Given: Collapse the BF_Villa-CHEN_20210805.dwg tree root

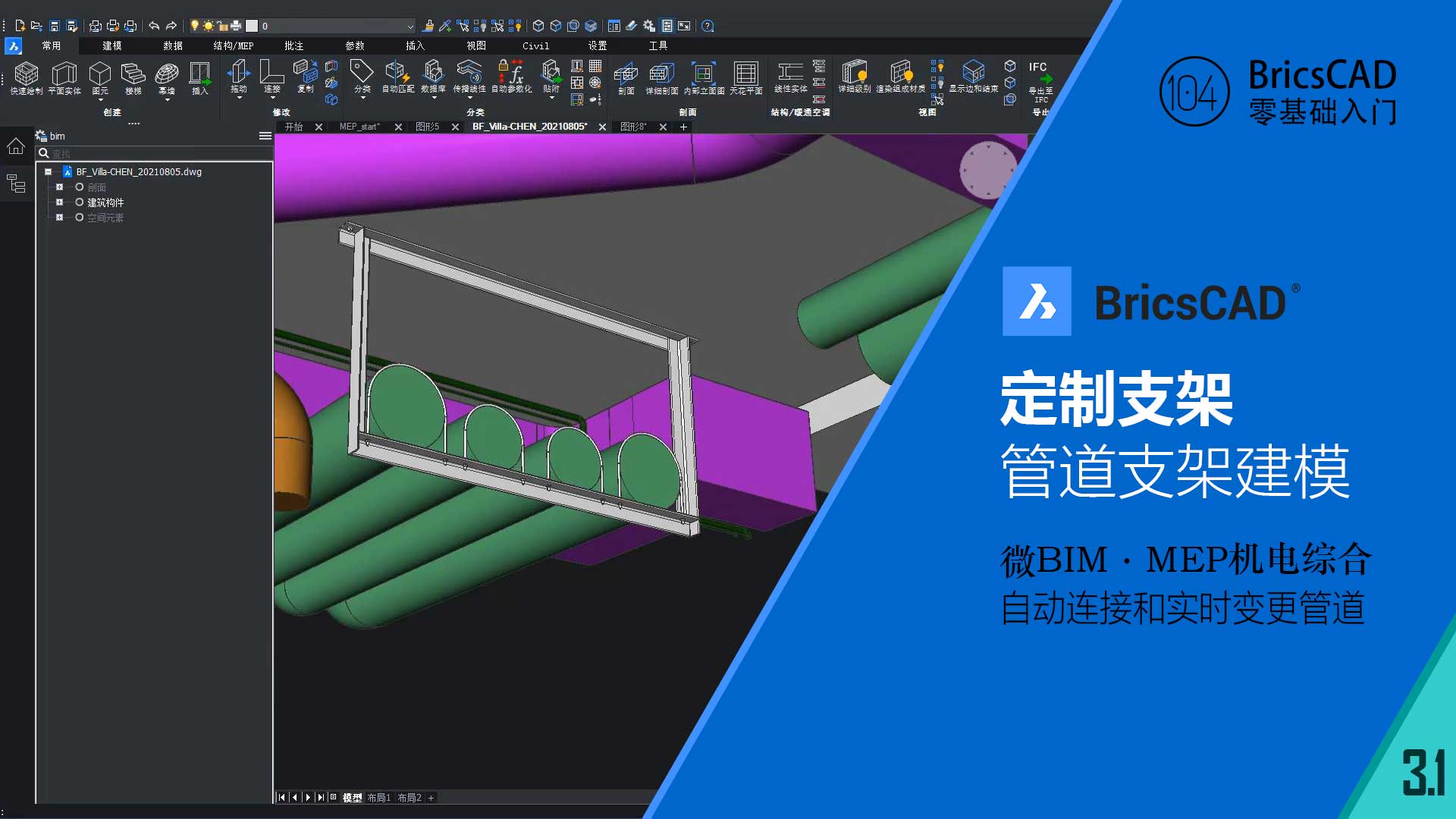Looking at the screenshot, I should (x=49, y=172).
